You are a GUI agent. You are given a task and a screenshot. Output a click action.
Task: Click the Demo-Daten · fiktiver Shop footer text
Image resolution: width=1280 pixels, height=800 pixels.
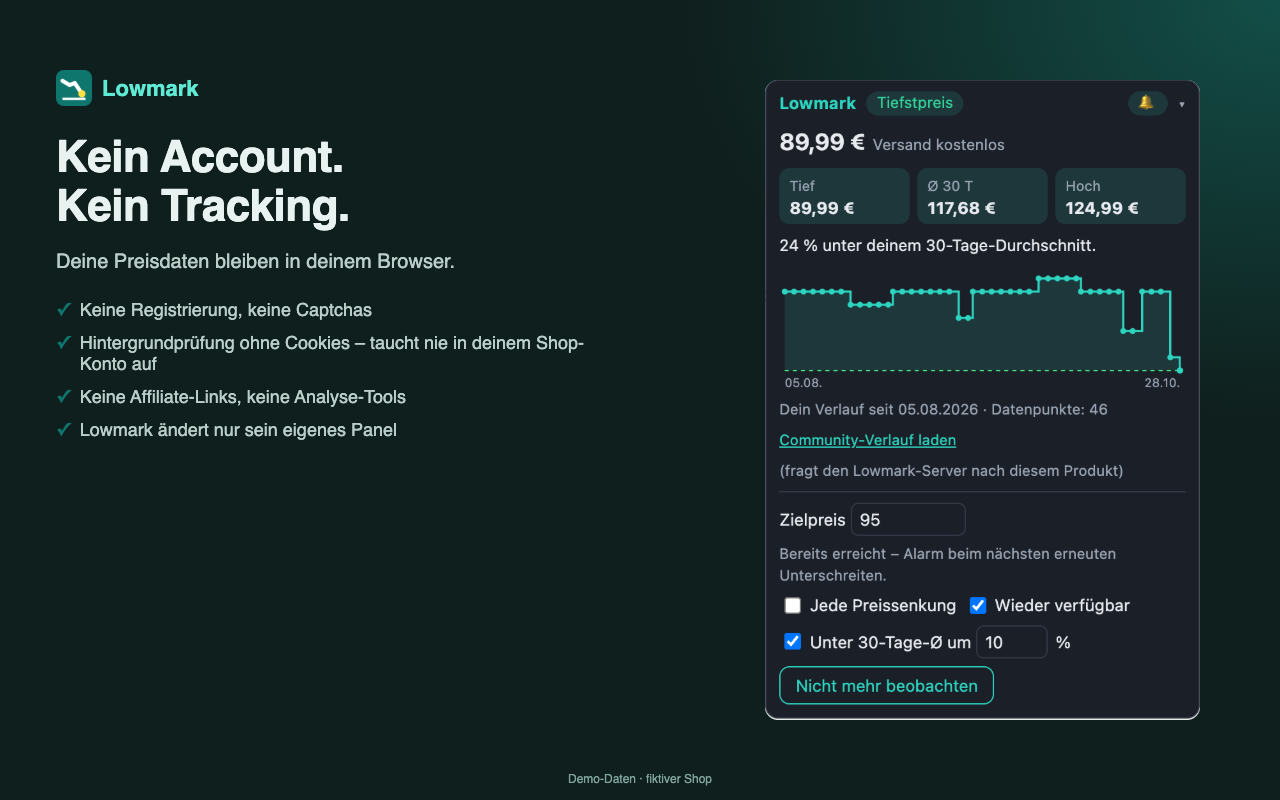640,779
